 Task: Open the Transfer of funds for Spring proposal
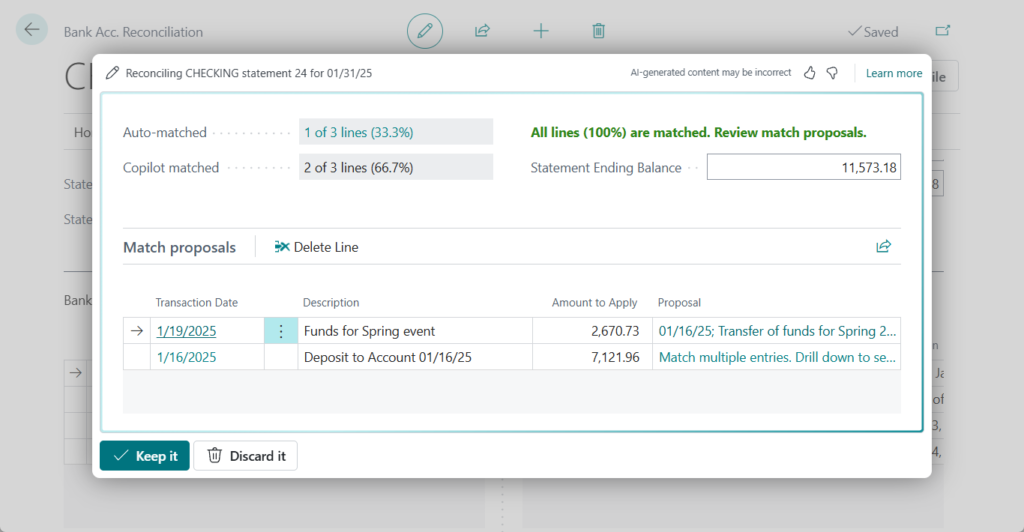pos(776,331)
